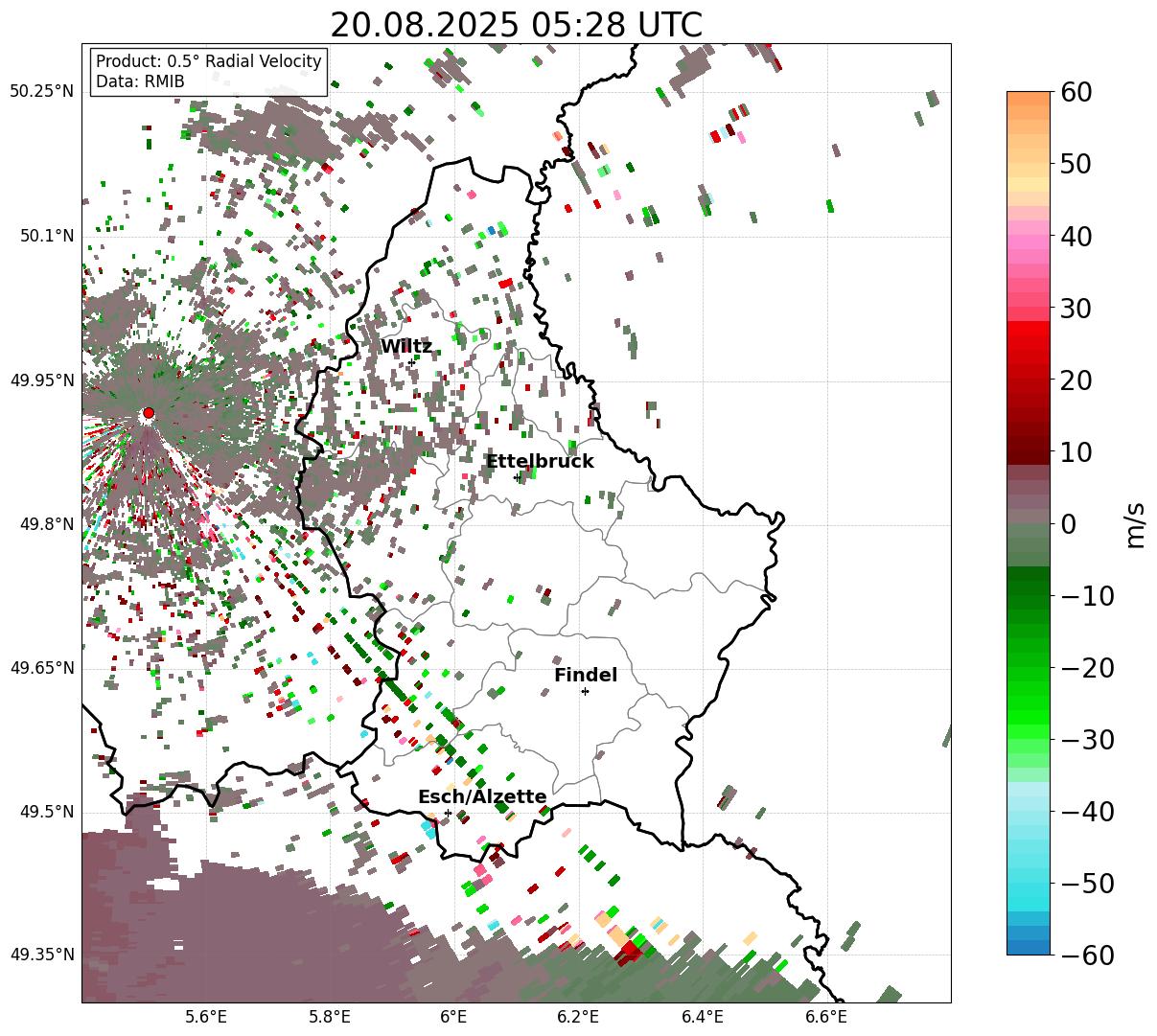Click the Wiltz station cross marker
The image size is (1157, 1036).
pyautogui.click(x=411, y=362)
